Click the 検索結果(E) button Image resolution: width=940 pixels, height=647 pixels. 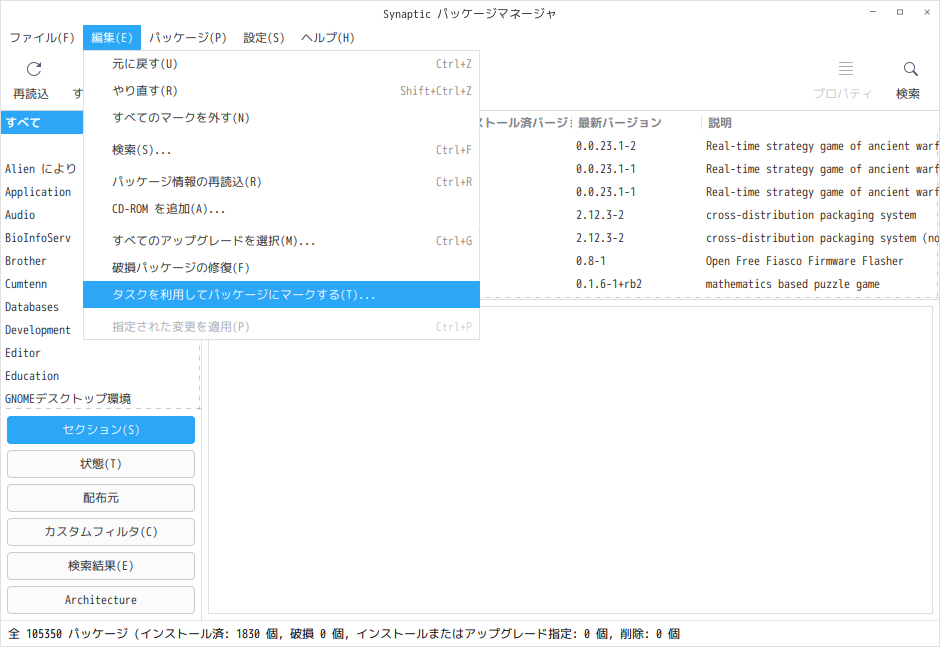click(101, 566)
